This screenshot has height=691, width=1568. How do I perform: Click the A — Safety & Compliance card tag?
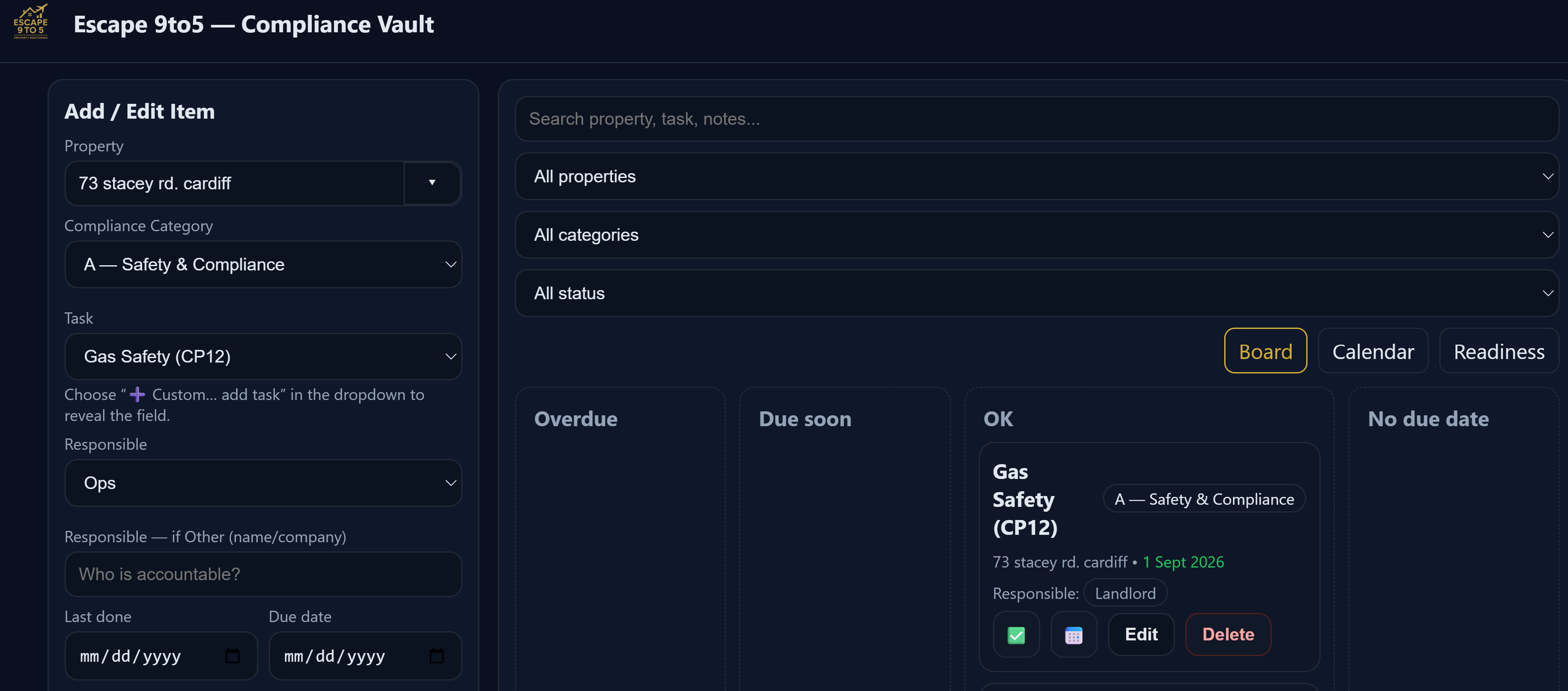tap(1204, 499)
